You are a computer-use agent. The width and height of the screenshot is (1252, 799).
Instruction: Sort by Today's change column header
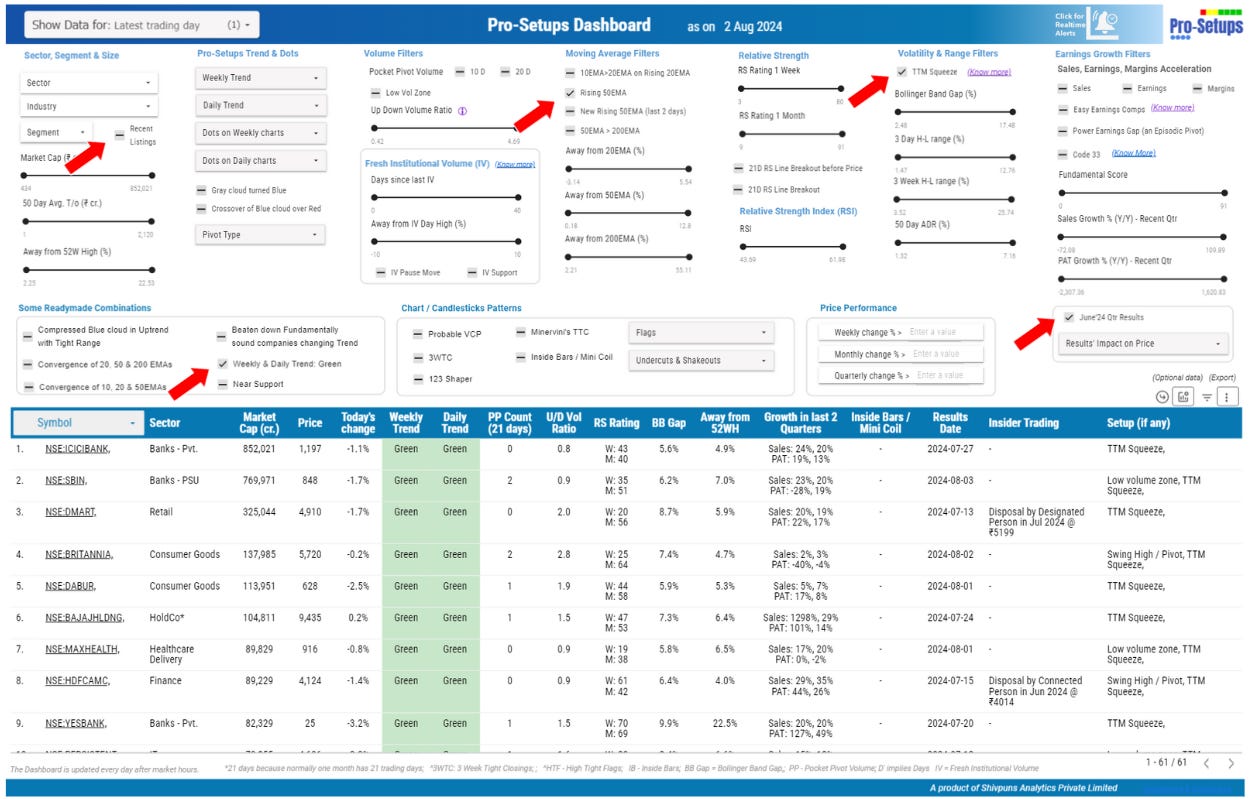(x=357, y=423)
